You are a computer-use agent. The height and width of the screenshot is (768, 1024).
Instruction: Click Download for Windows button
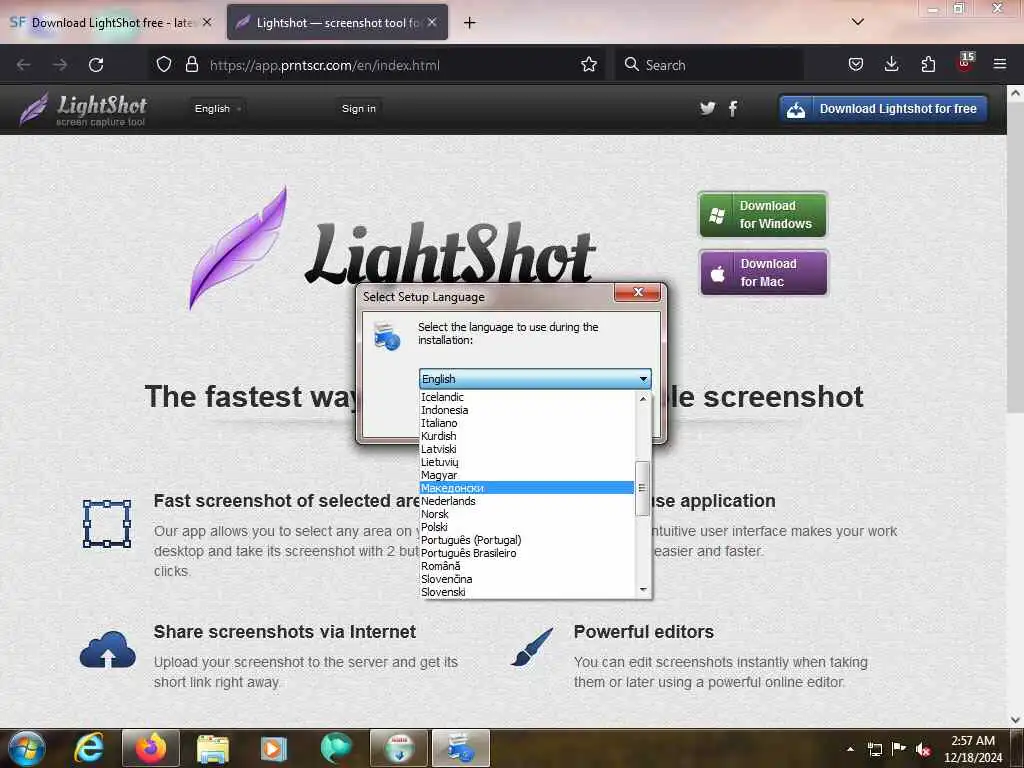(x=763, y=215)
